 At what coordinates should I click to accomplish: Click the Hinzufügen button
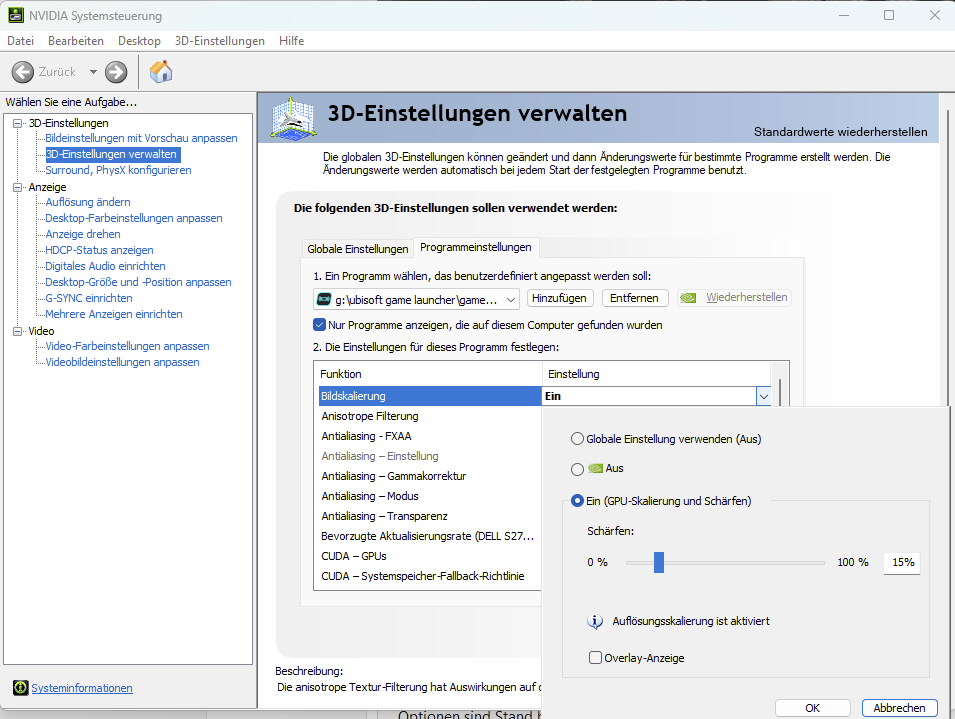pyautogui.click(x=559, y=298)
